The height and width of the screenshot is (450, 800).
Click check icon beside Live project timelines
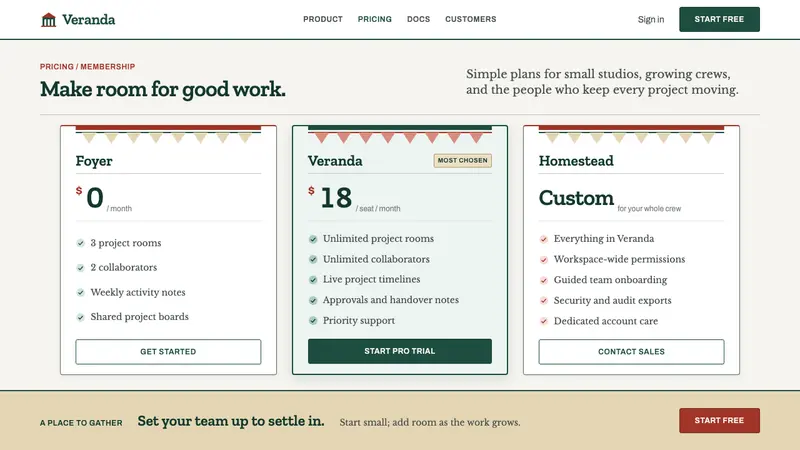pos(313,280)
